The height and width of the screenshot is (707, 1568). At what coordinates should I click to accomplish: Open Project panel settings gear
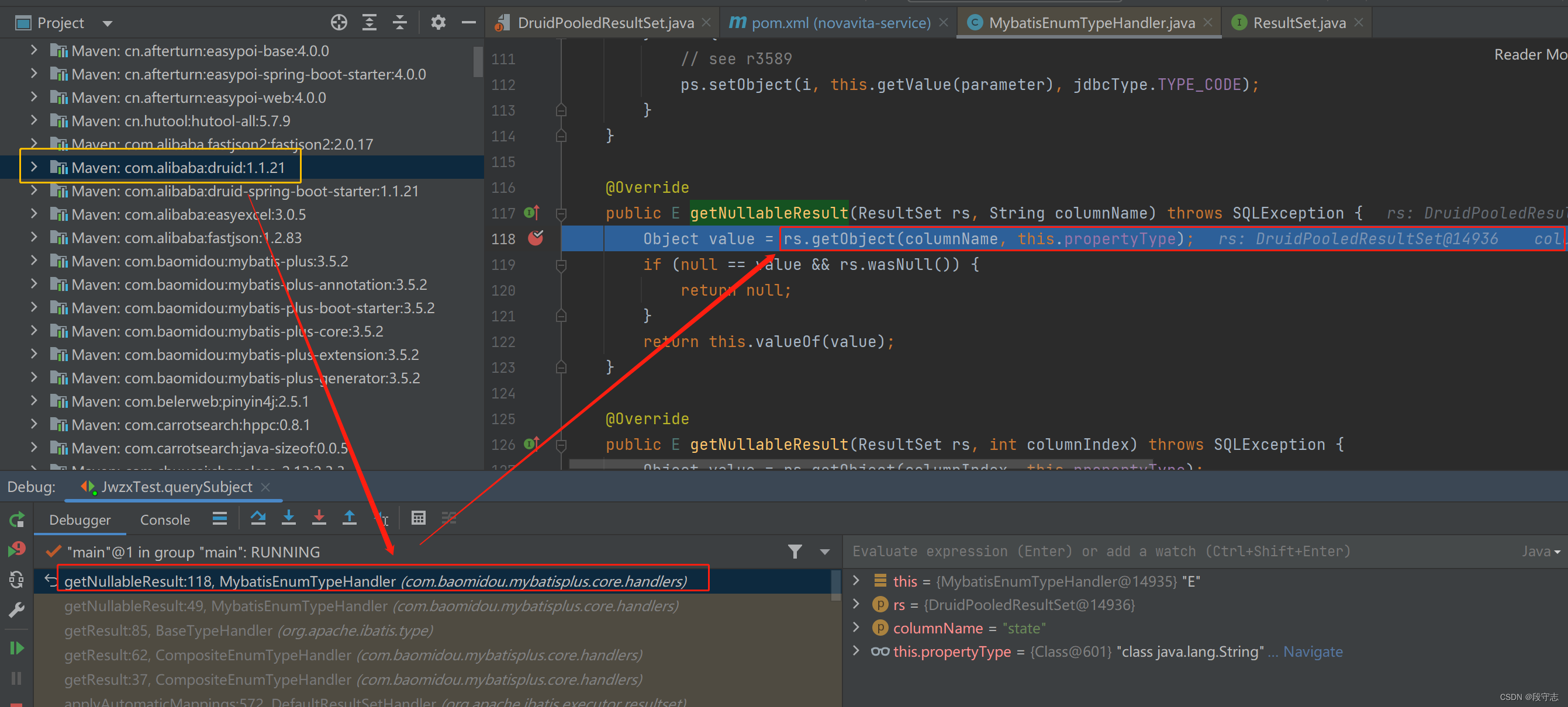tap(438, 22)
